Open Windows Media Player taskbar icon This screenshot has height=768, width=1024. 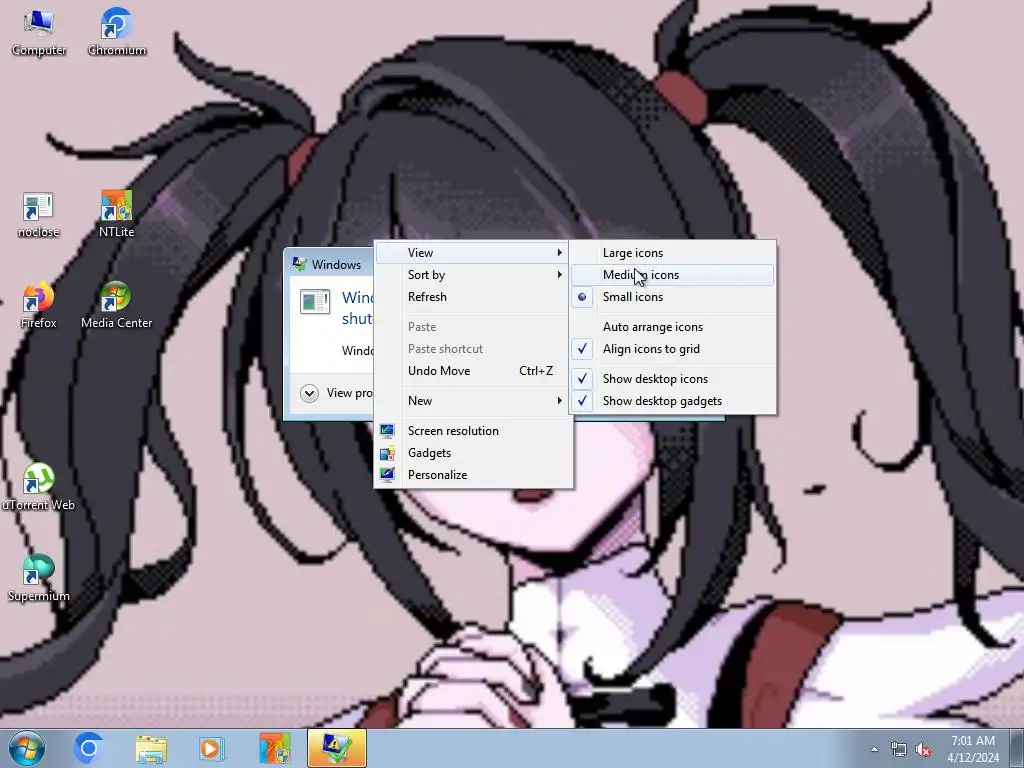[212, 748]
